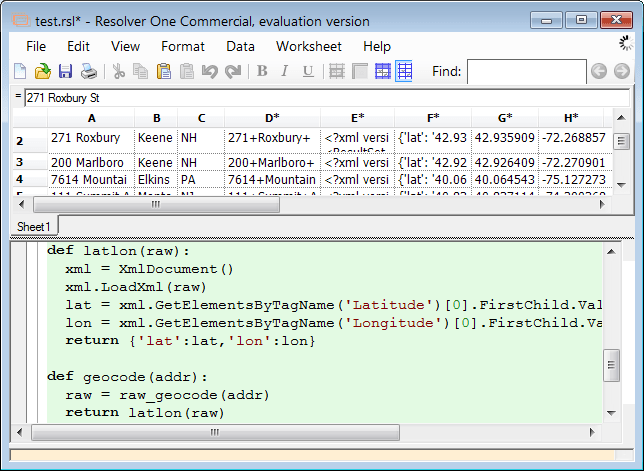
Task: Select column B header
Action: [x=156, y=118]
